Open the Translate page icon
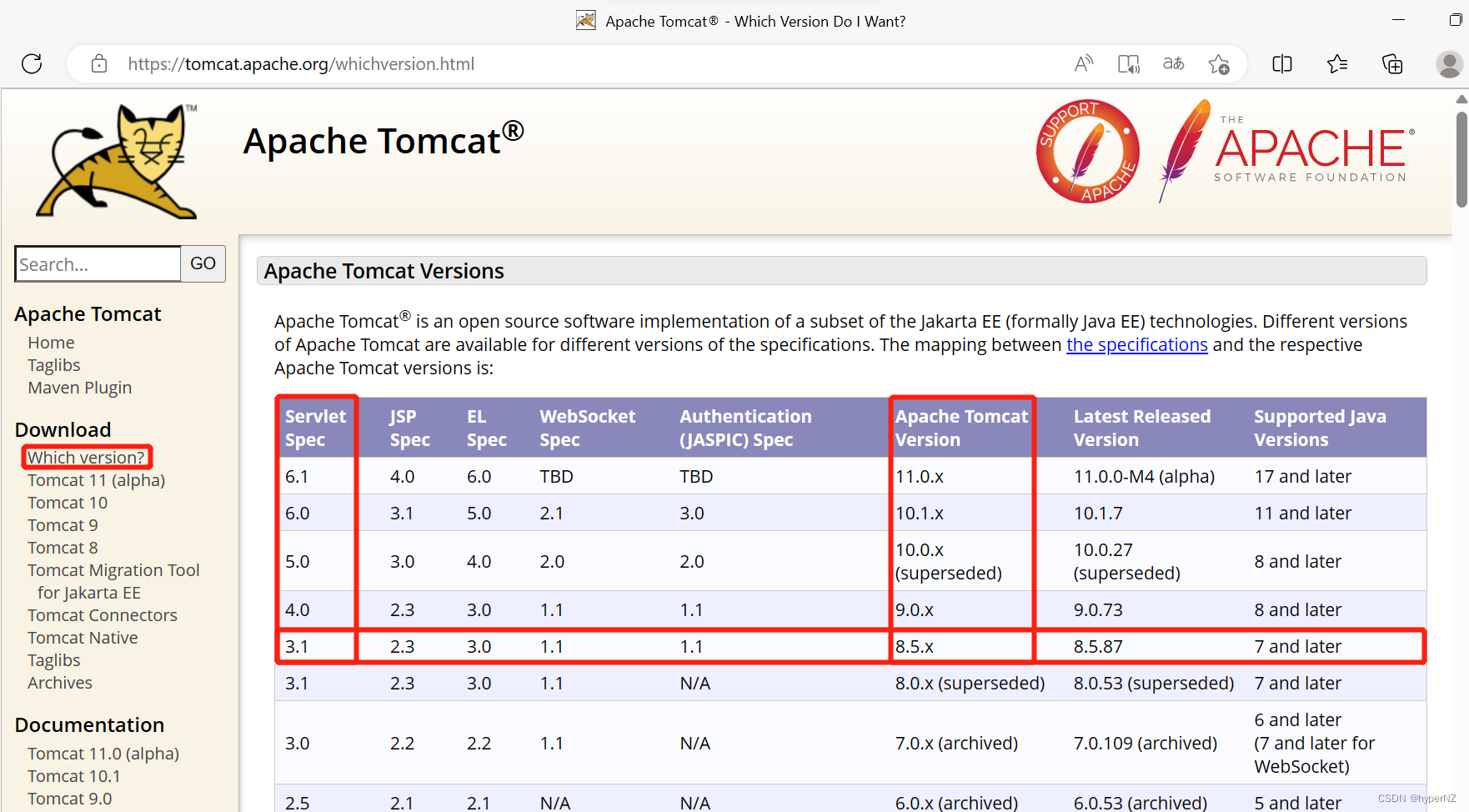The height and width of the screenshot is (812, 1469). tap(1174, 63)
